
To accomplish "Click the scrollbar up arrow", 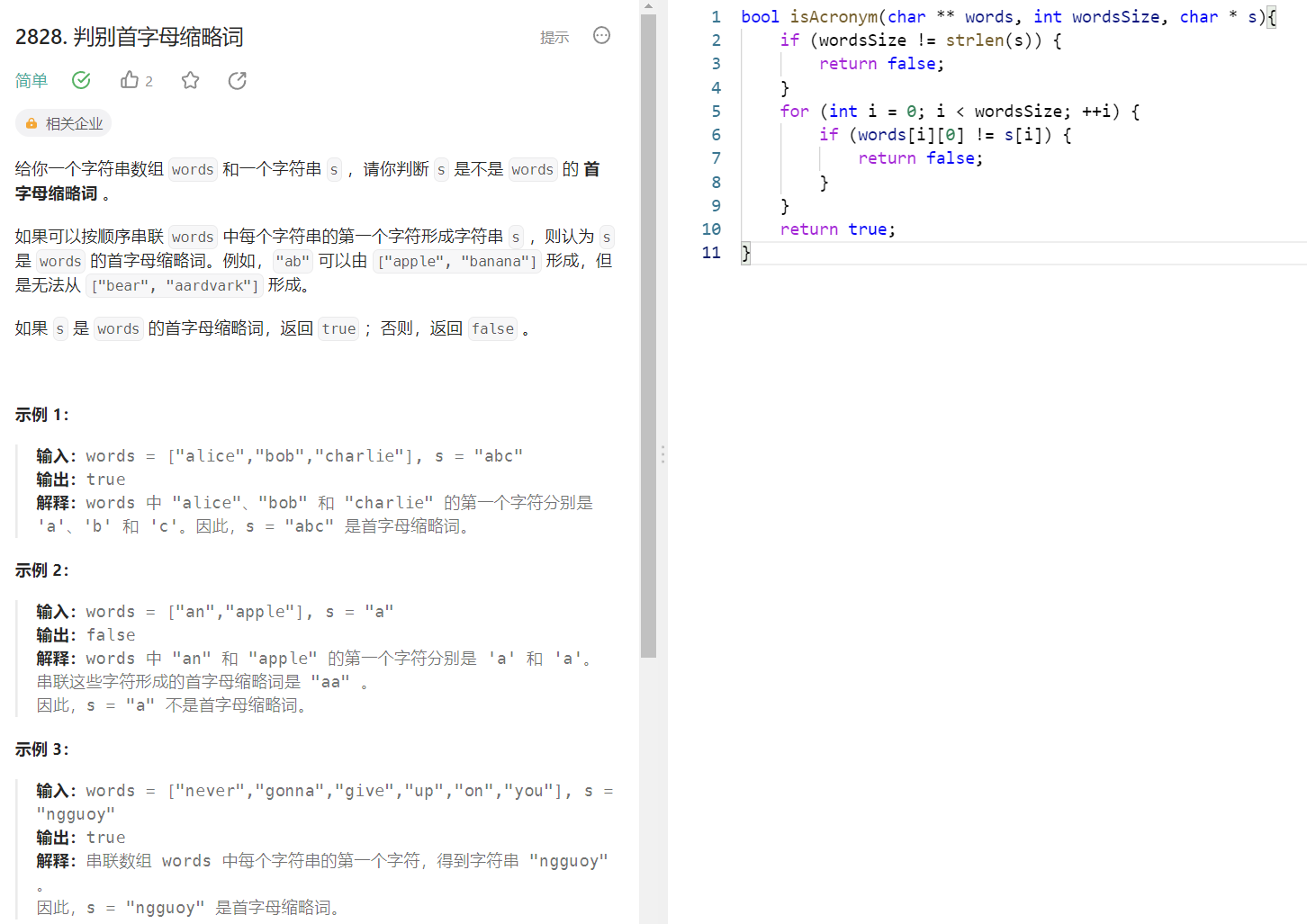I will point(648,6).
